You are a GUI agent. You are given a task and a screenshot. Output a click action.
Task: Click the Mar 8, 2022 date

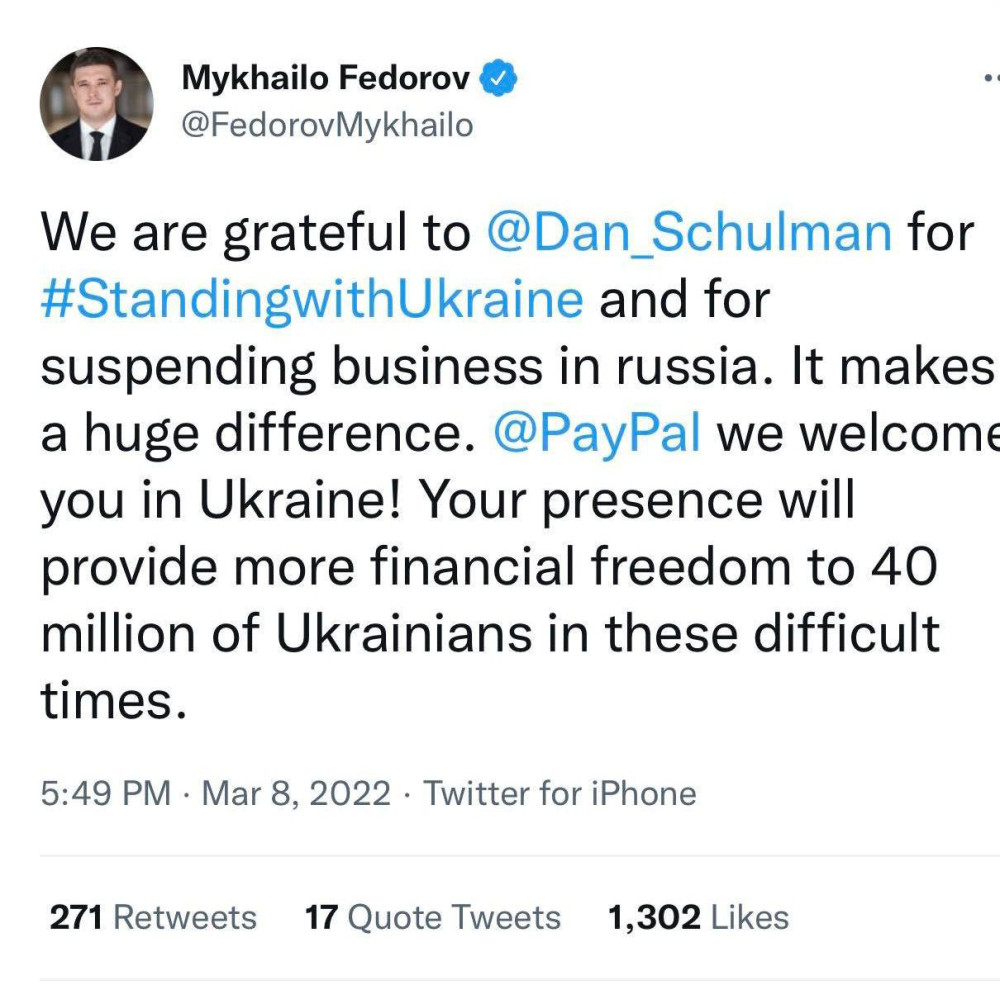click(296, 794)
